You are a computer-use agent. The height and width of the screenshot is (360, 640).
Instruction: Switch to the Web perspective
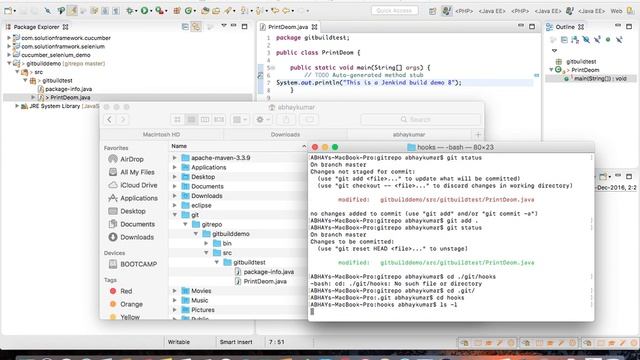[616, 11]
